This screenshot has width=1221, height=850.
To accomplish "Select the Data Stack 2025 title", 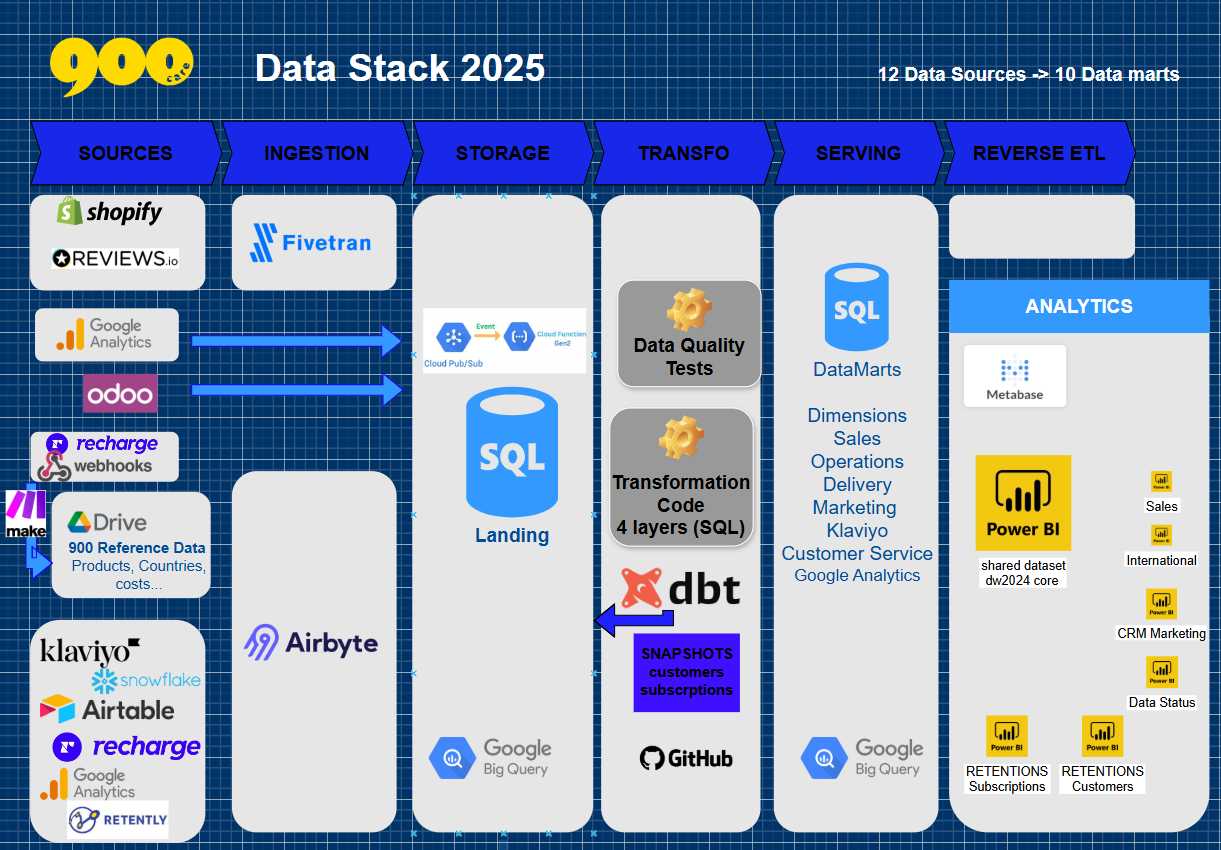I will click(400, 68).
